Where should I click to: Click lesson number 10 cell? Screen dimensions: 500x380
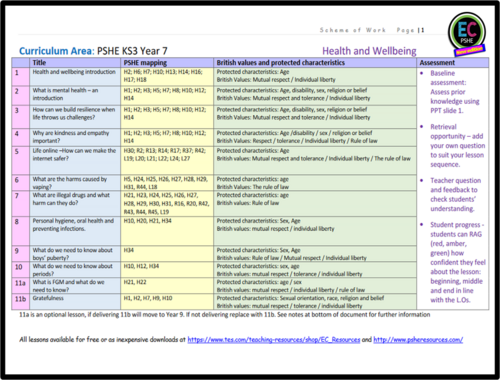[x=21, y=270]
